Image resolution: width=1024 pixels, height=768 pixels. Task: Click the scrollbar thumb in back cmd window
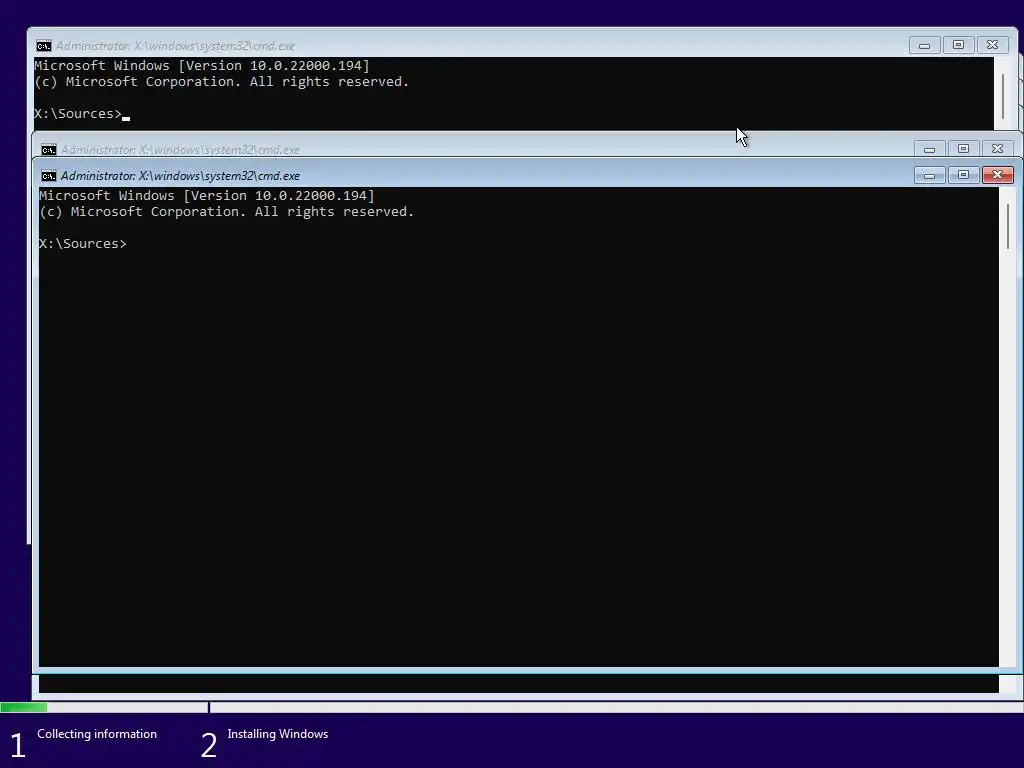tap(1002, 97)
